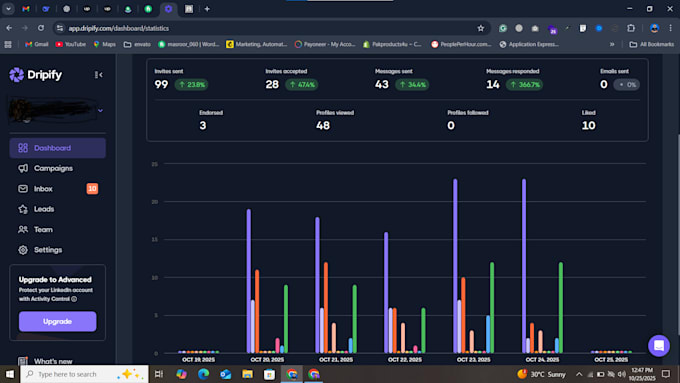The image size is (680, 383).
Task: Open the apps grid in bookmarks bar
Action: [8, 44]
